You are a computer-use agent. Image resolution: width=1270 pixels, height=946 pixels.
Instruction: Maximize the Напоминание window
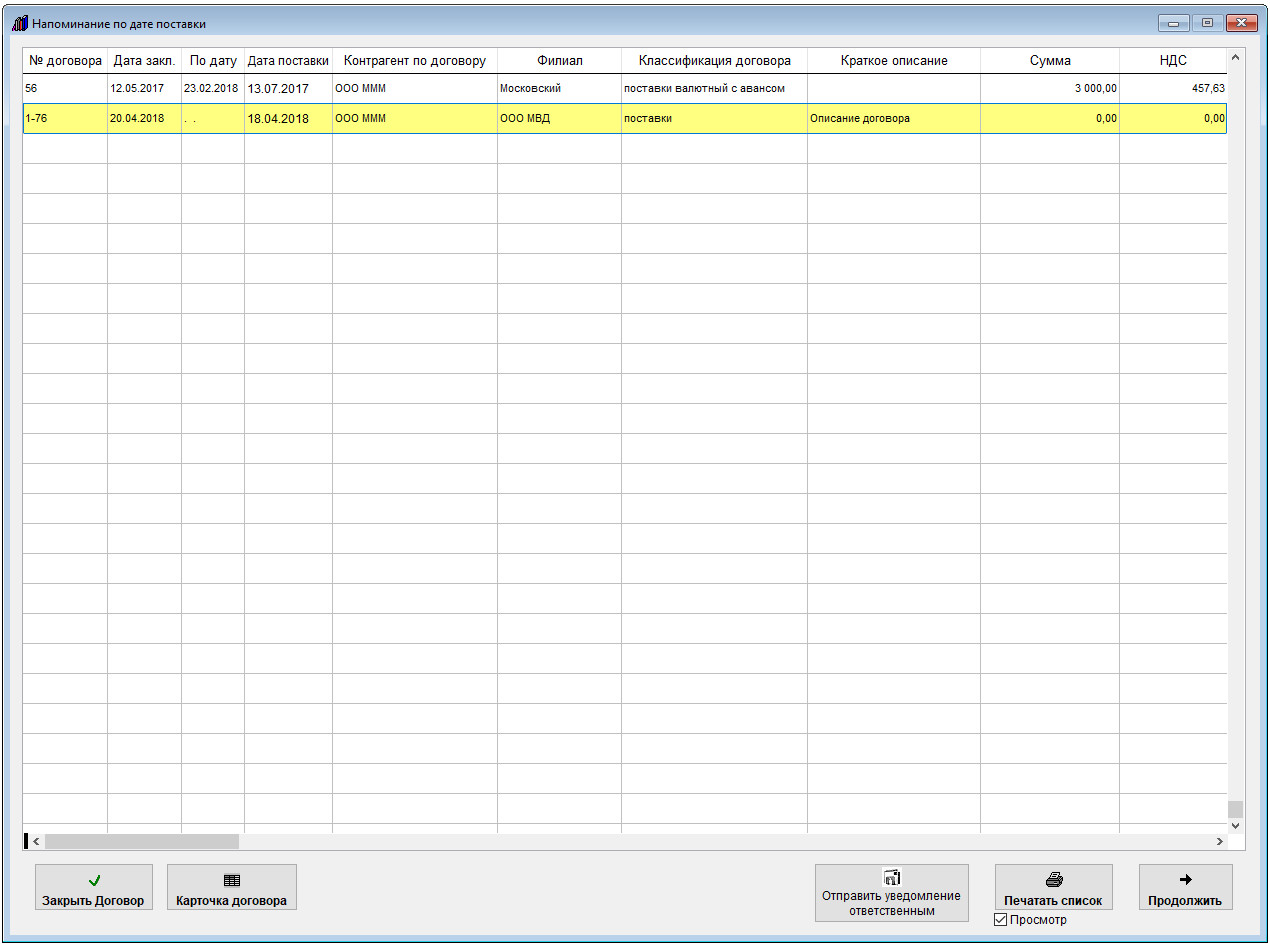(1207, 22)
